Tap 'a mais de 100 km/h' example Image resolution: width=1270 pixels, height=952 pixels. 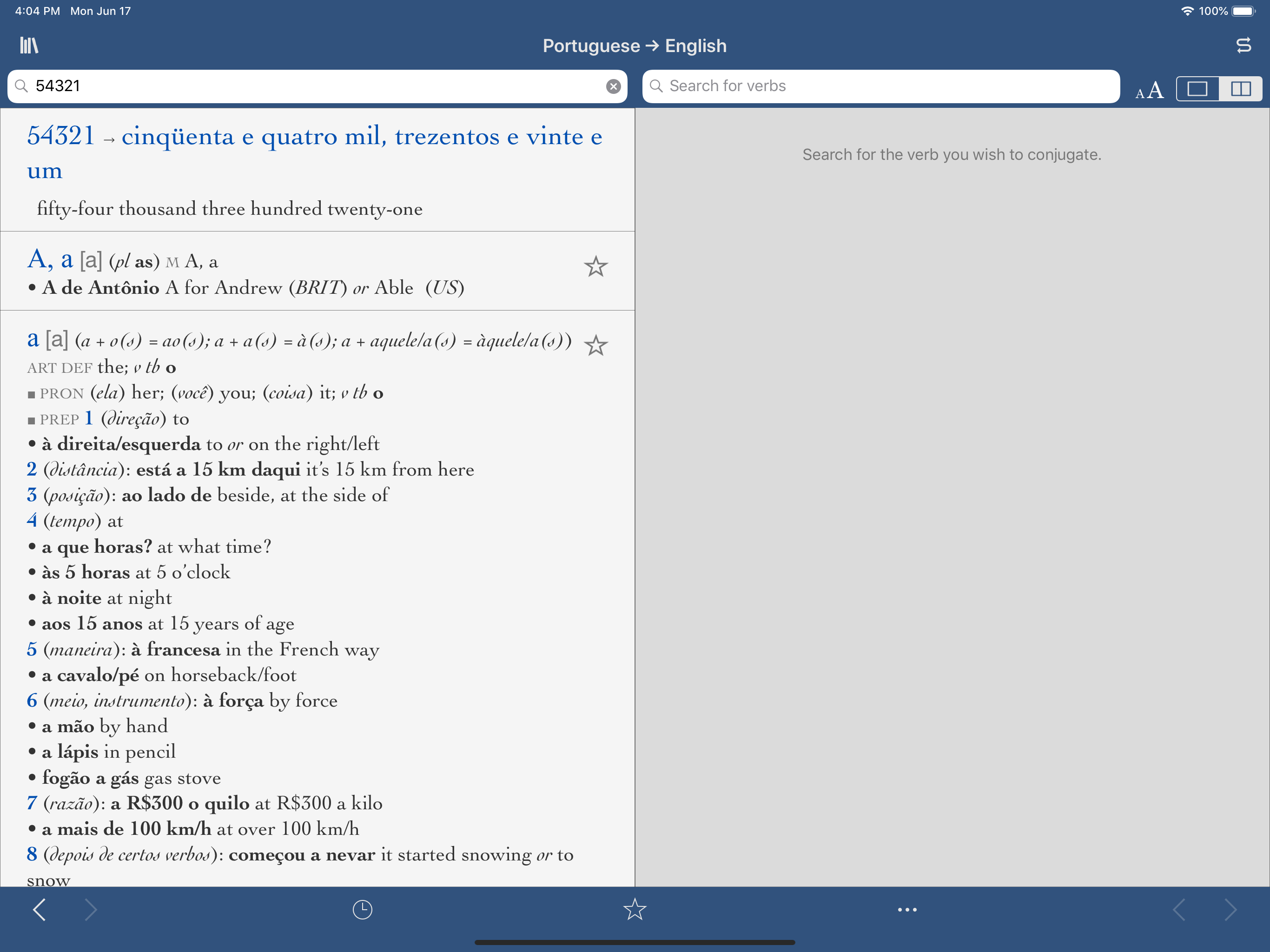tap(126, 829)
